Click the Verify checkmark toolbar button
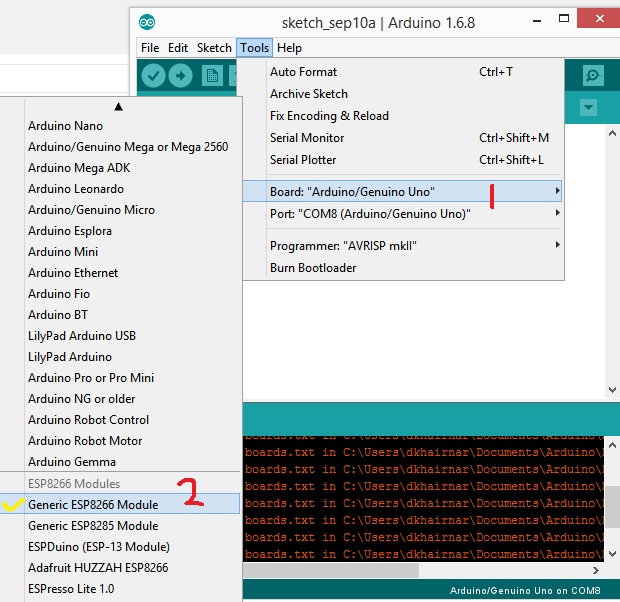The image size is (620, 602). coord(153,76)
